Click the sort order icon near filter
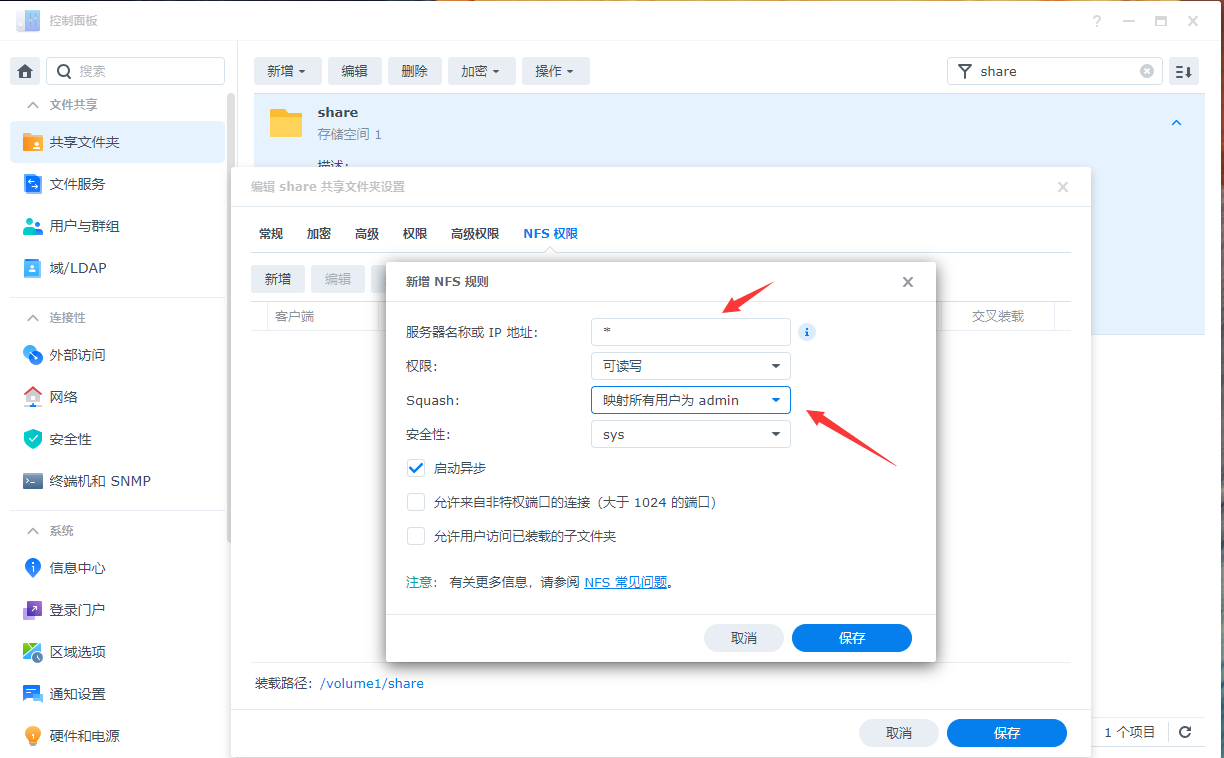1224x758 pixels. coord(1184,71)
